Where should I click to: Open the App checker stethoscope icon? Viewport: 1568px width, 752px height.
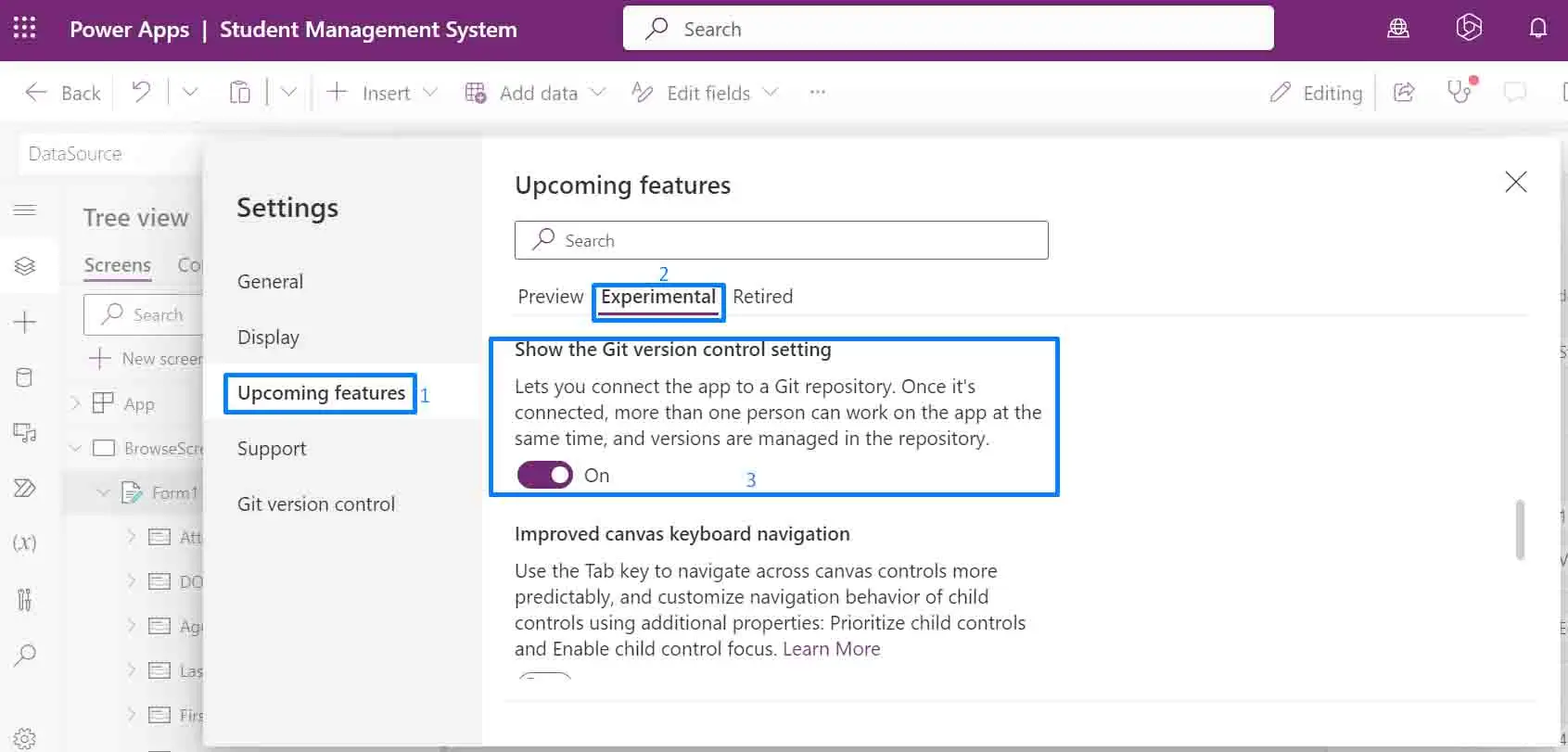pyautogui.click(x=1460, y=92)
